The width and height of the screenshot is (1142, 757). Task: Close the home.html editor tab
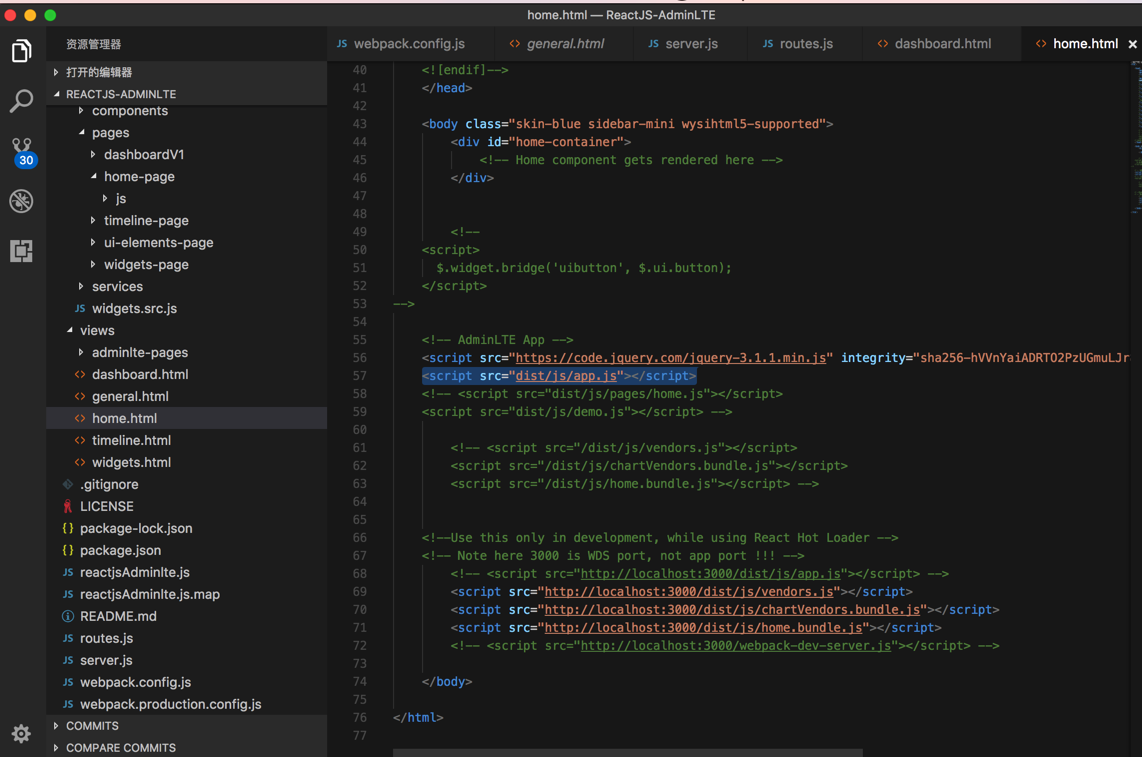[x=1132, y=44]
